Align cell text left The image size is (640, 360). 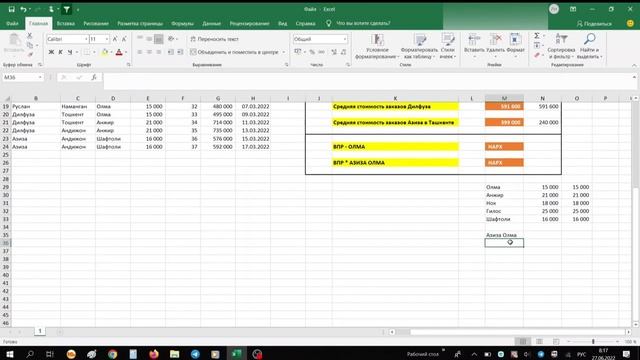point(140,52)
